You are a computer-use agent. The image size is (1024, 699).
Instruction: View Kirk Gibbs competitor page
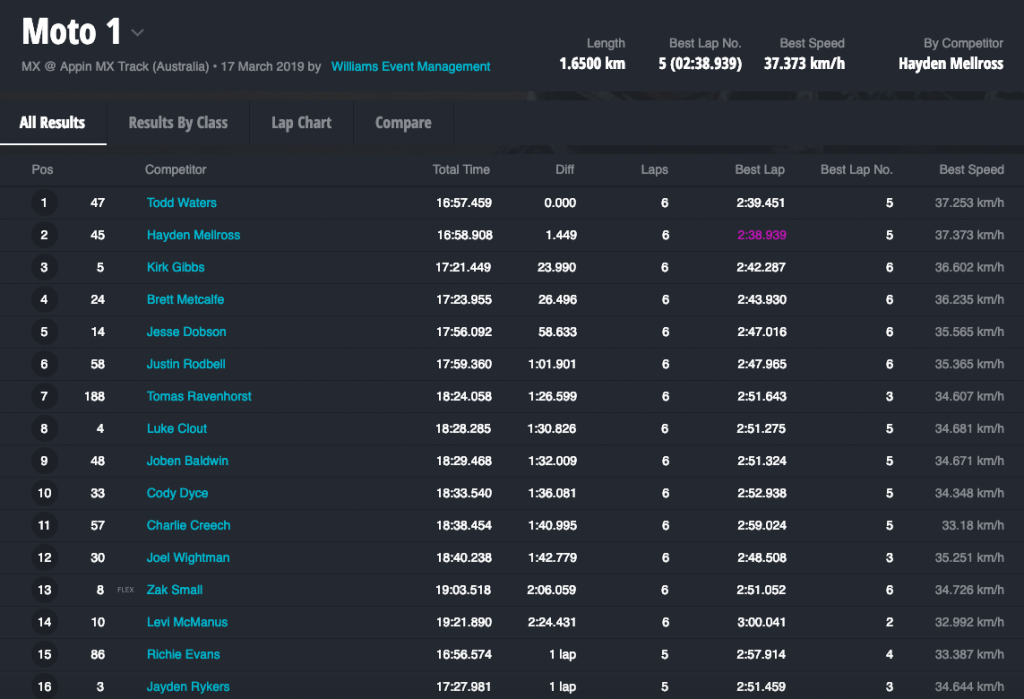[175, 267]
